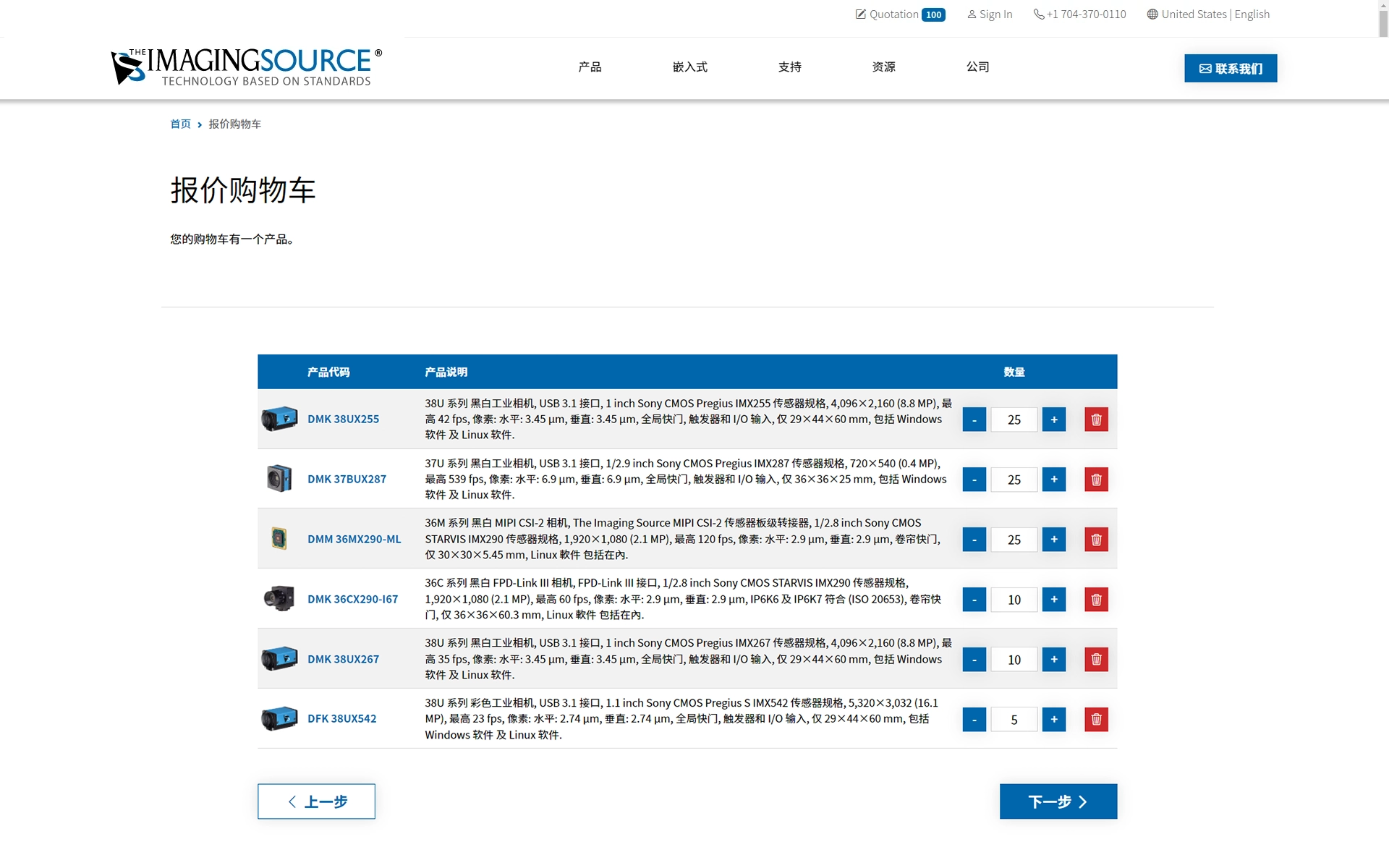
Task: Open the 支持 navigation menu
Action: 789,66
